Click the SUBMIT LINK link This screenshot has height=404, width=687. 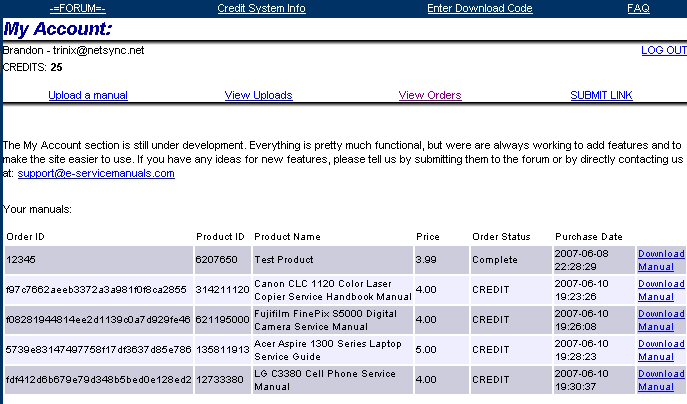(601, 95)
